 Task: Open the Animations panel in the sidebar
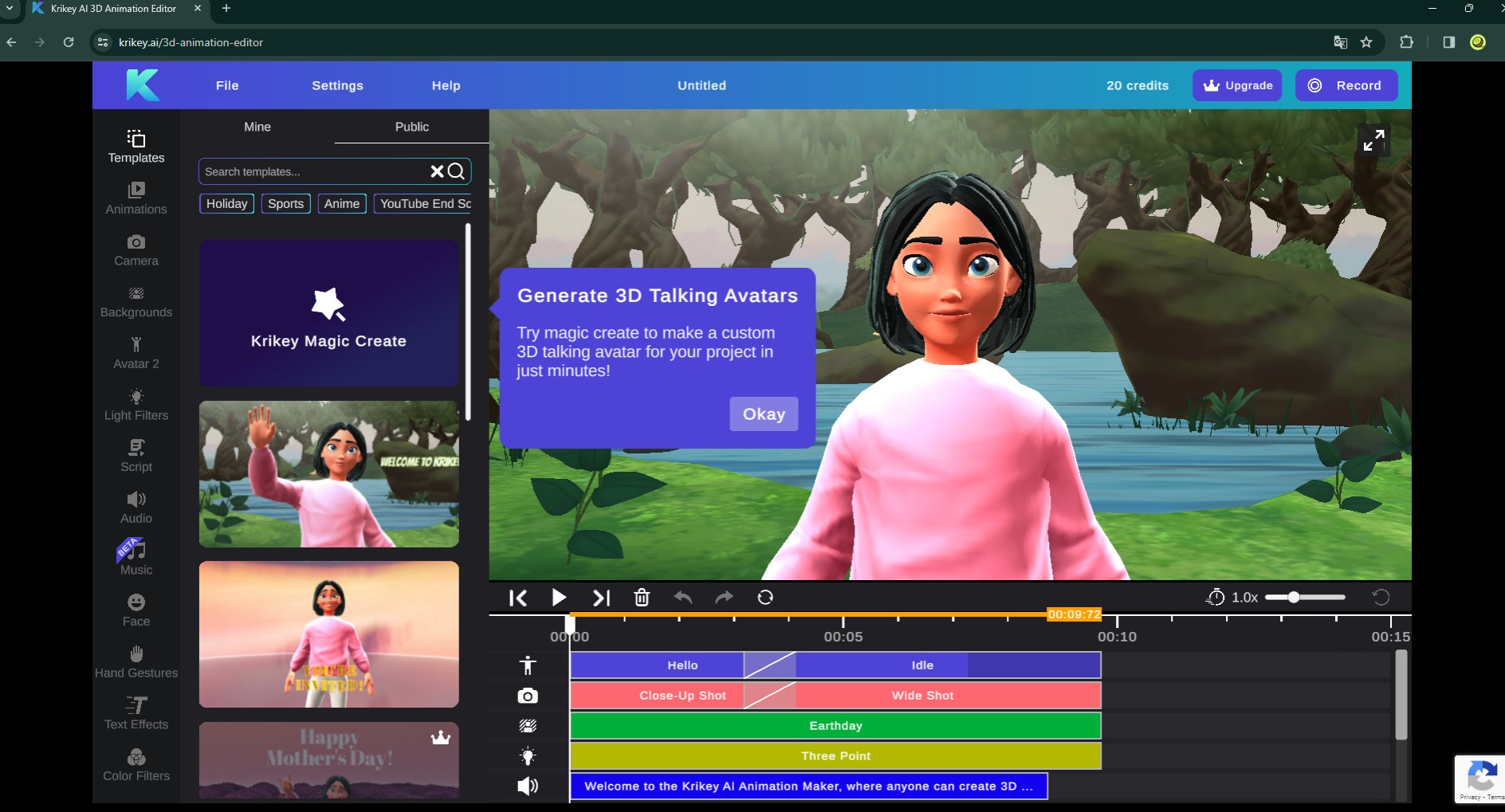(x=136, y=198)
